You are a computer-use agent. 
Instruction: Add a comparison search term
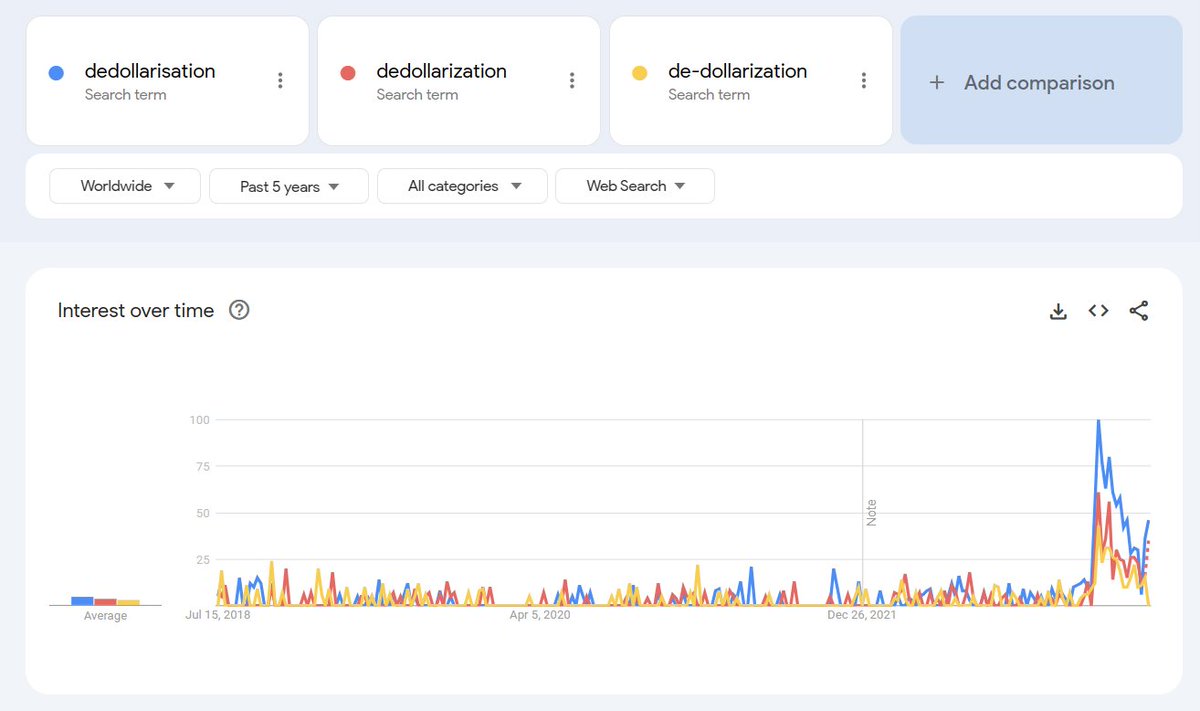[1041, 81]
